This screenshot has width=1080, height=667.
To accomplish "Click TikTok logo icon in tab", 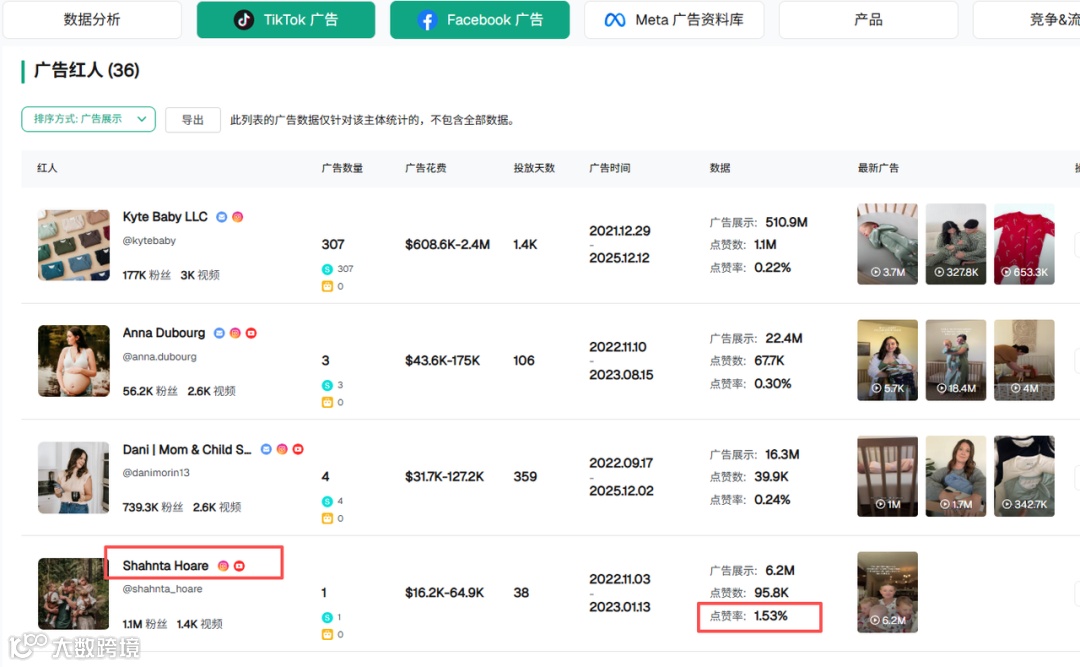I will (243, 20).
